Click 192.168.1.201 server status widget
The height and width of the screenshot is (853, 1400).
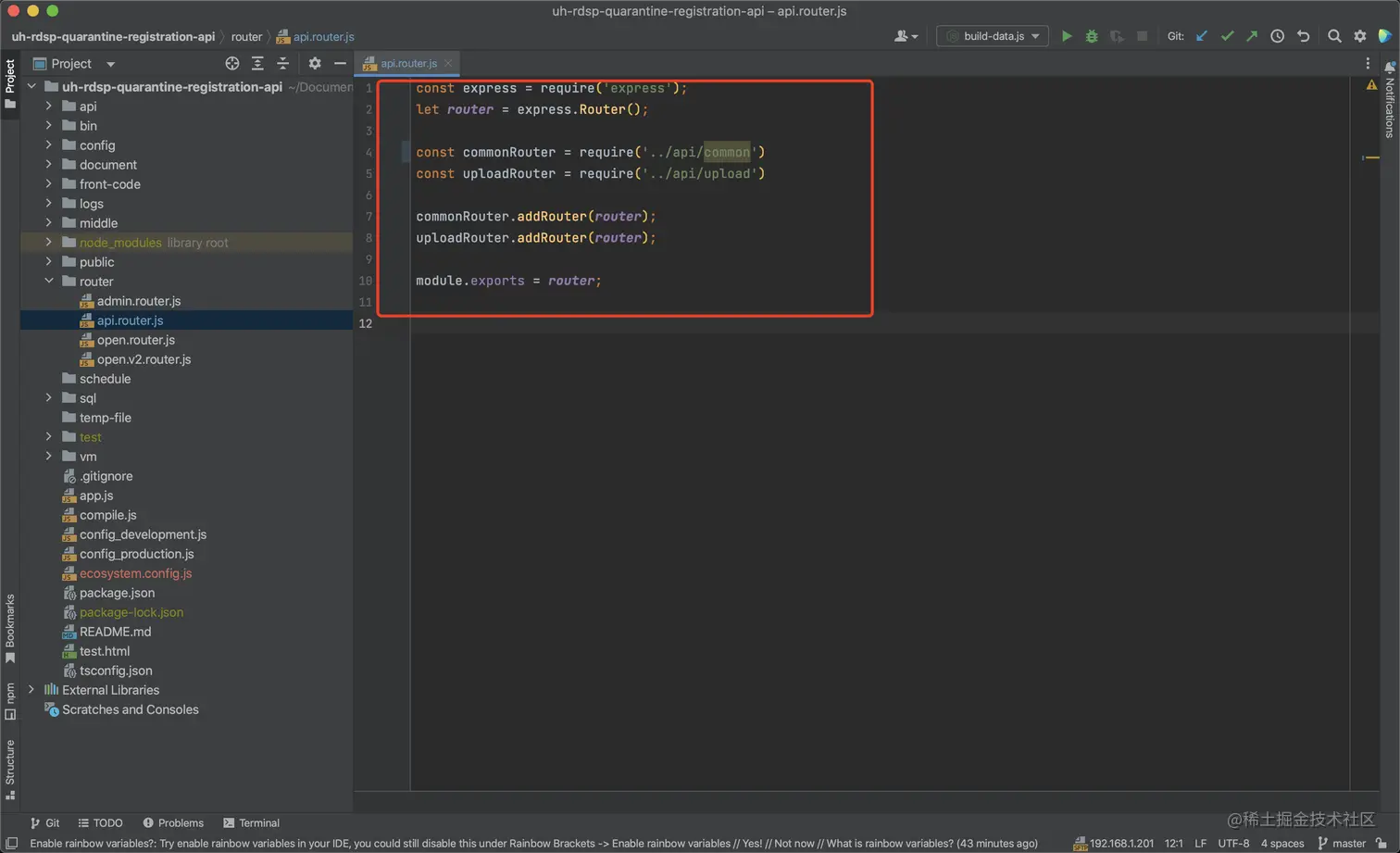pyautogui.click(x=1114, y=843)
